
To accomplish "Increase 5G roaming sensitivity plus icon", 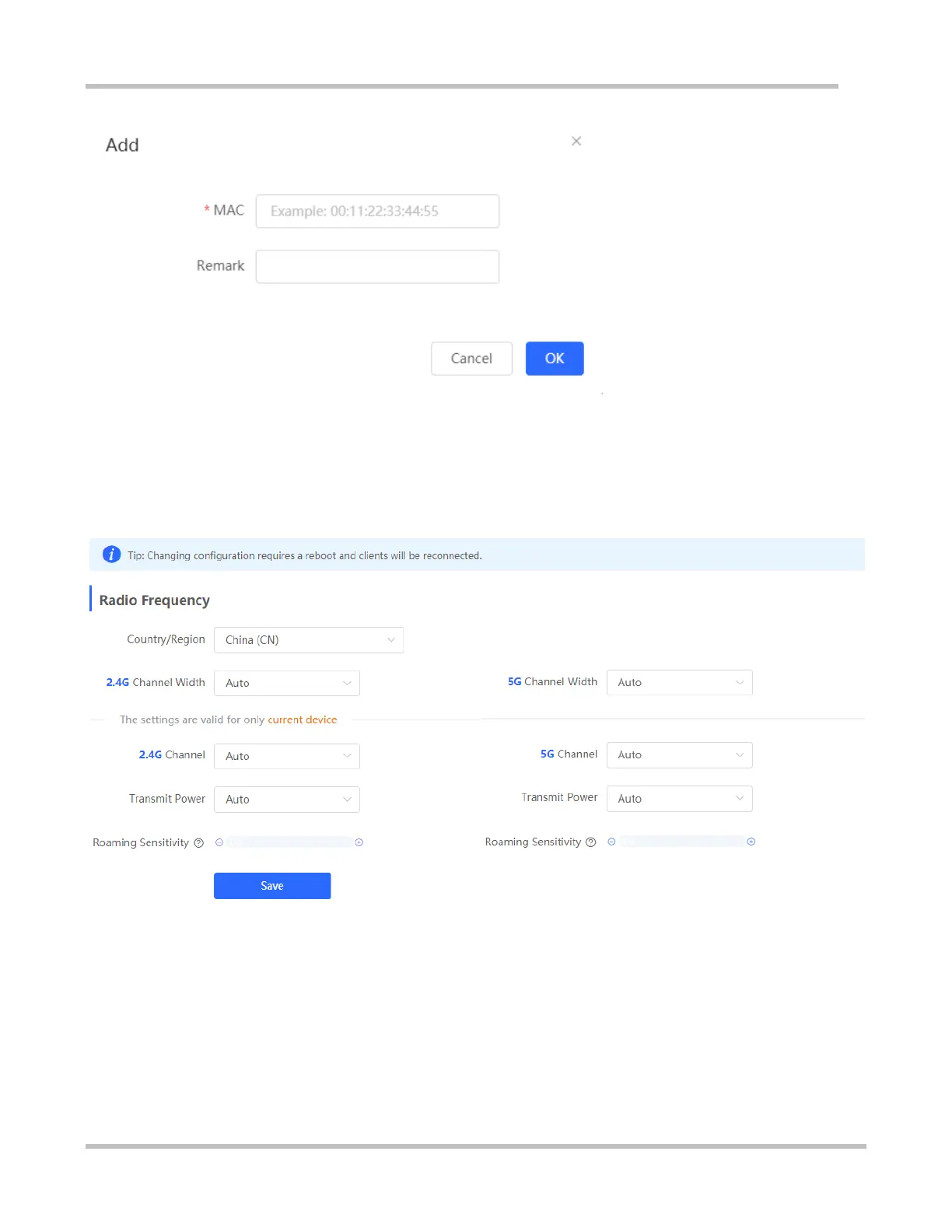I will [x=751, y=842].
